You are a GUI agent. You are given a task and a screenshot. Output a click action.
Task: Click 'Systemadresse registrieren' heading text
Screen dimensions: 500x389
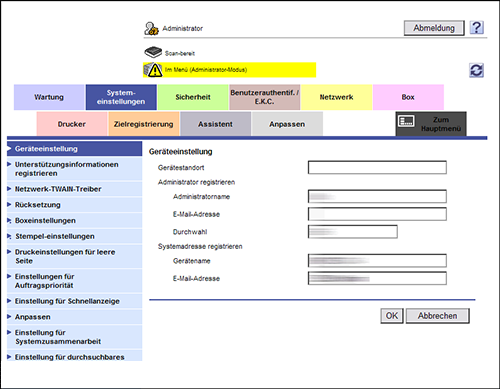(x=200, y=247)
